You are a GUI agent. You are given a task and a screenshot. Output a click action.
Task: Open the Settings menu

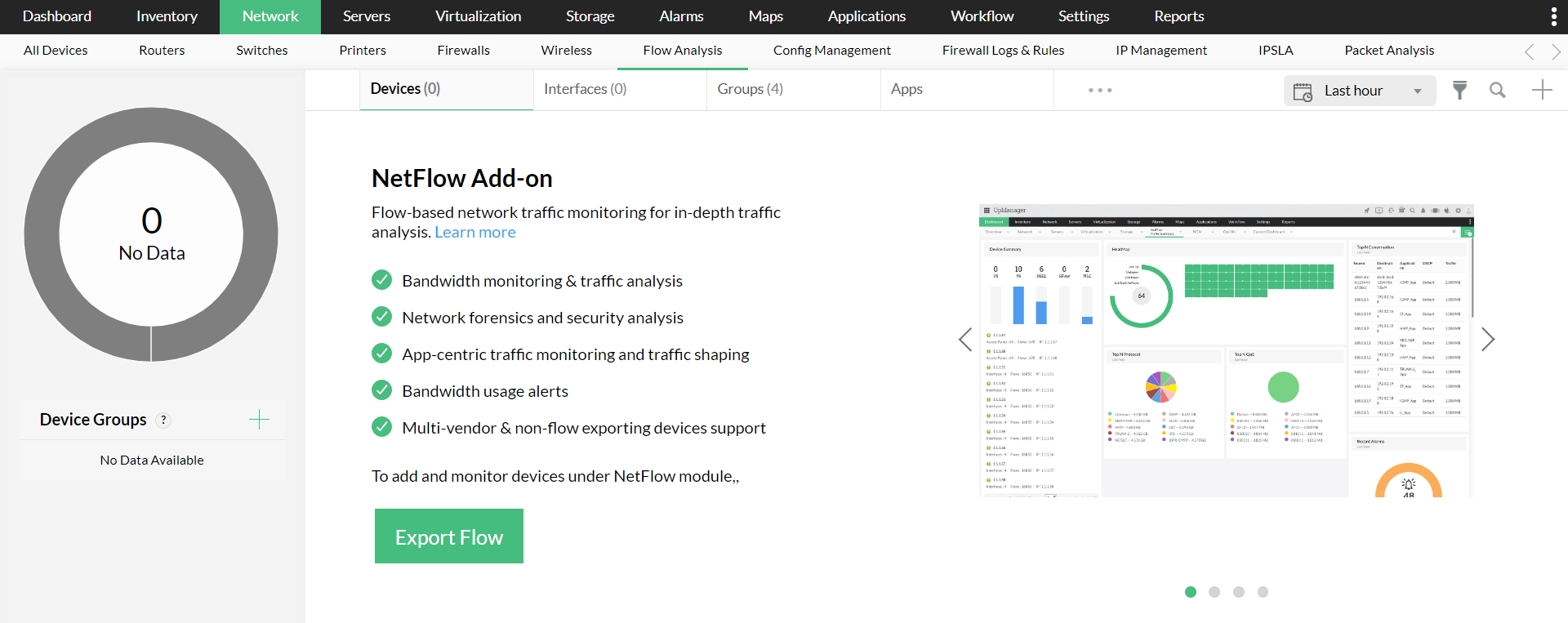point(1084,16)
